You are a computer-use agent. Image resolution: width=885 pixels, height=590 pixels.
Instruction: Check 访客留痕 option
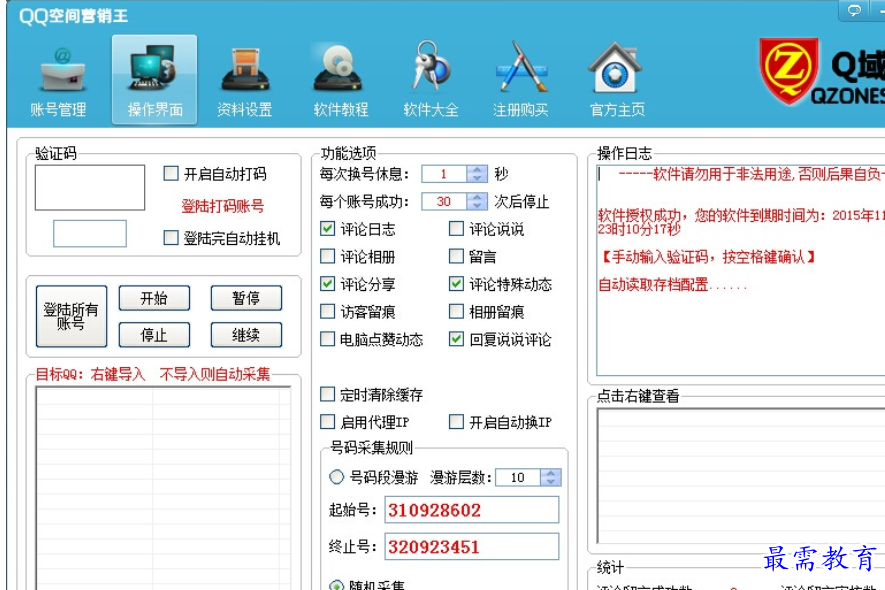(327, 311)
